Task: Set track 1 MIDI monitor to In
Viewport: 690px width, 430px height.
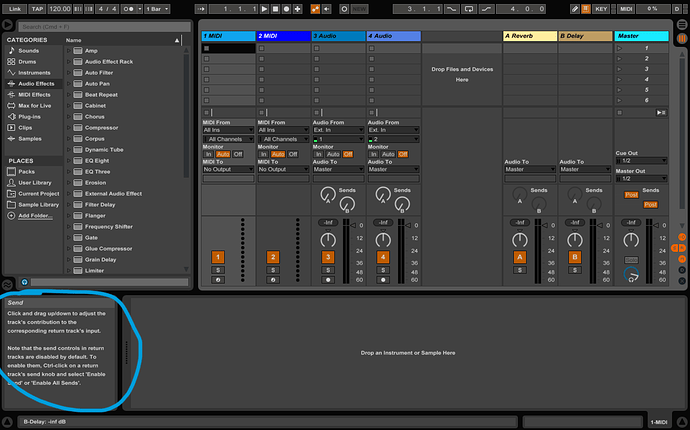Action: pyautogui.click(x=209, y=154)
